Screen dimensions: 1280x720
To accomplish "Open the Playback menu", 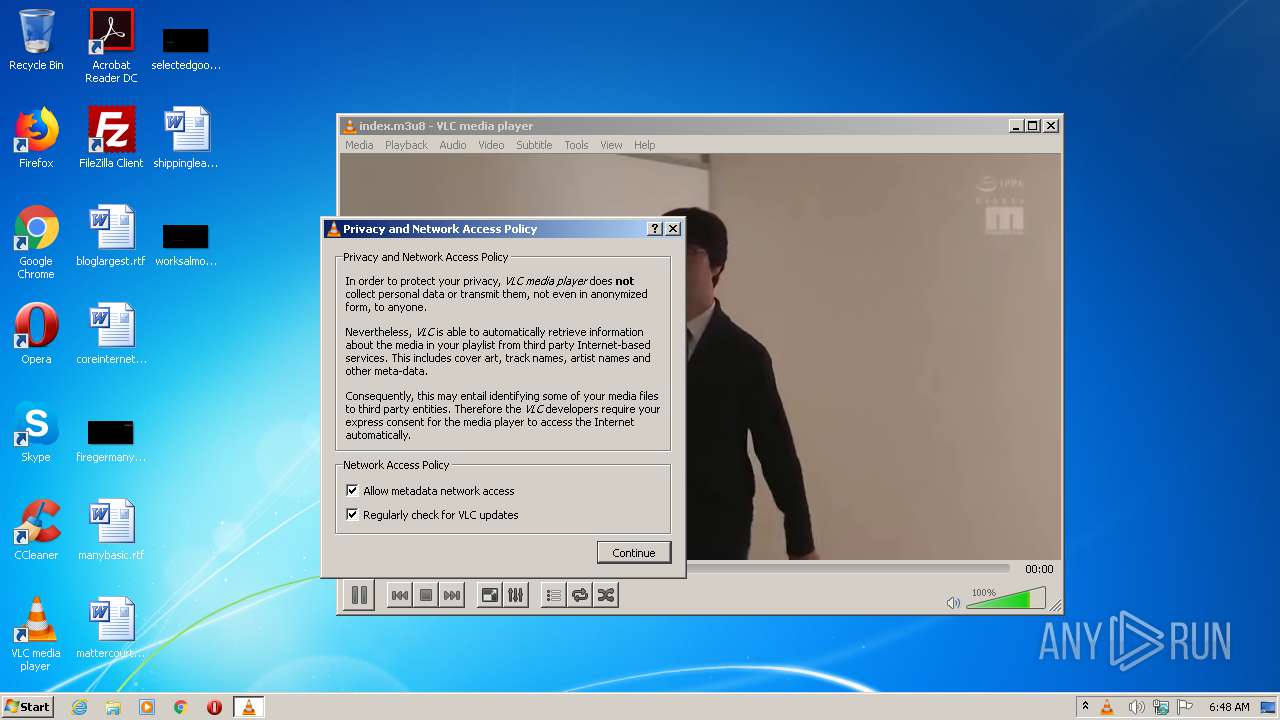I will (406, 145).
